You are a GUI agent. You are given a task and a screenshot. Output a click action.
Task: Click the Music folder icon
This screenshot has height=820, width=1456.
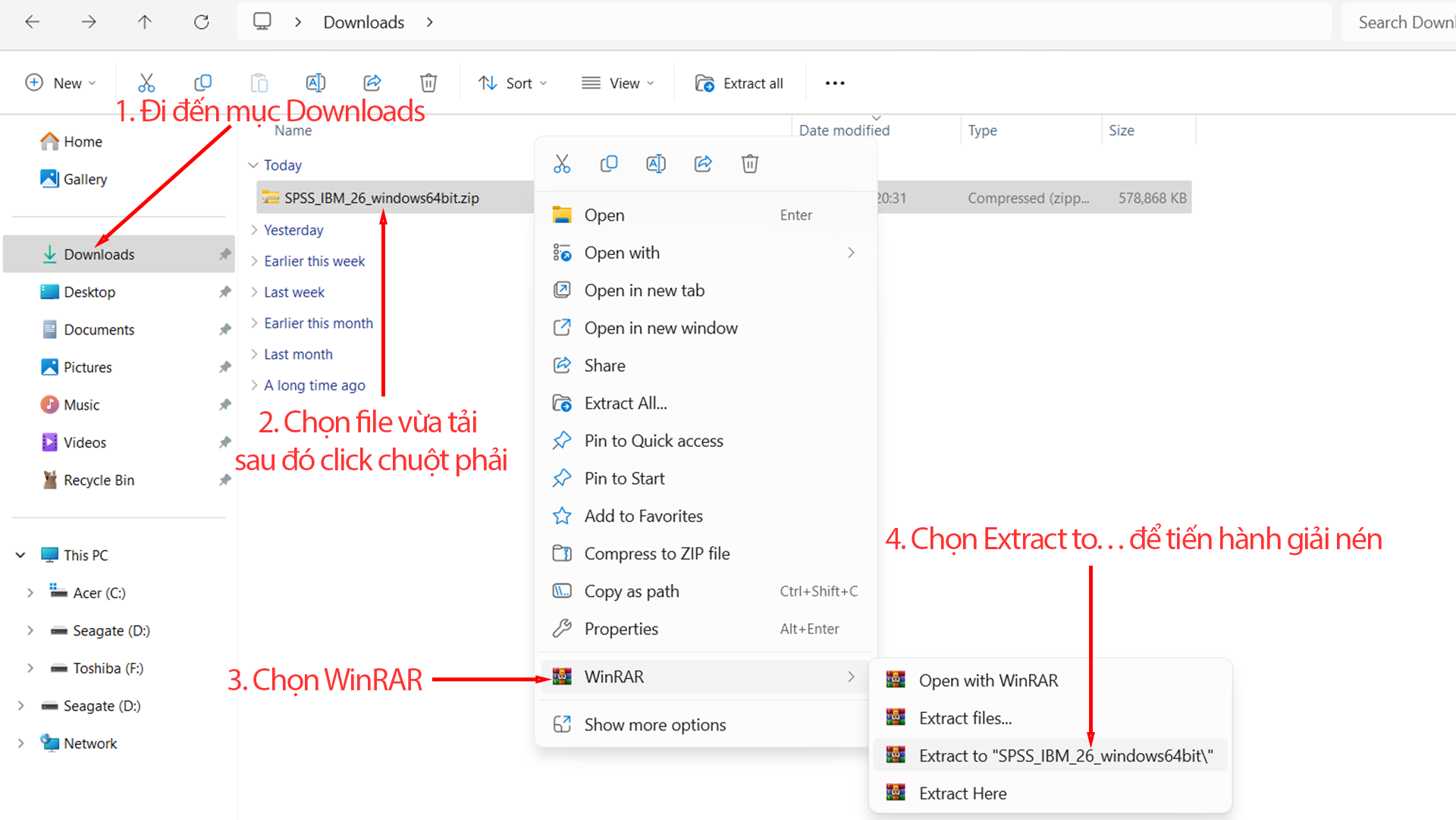click(x=49, y=404)
